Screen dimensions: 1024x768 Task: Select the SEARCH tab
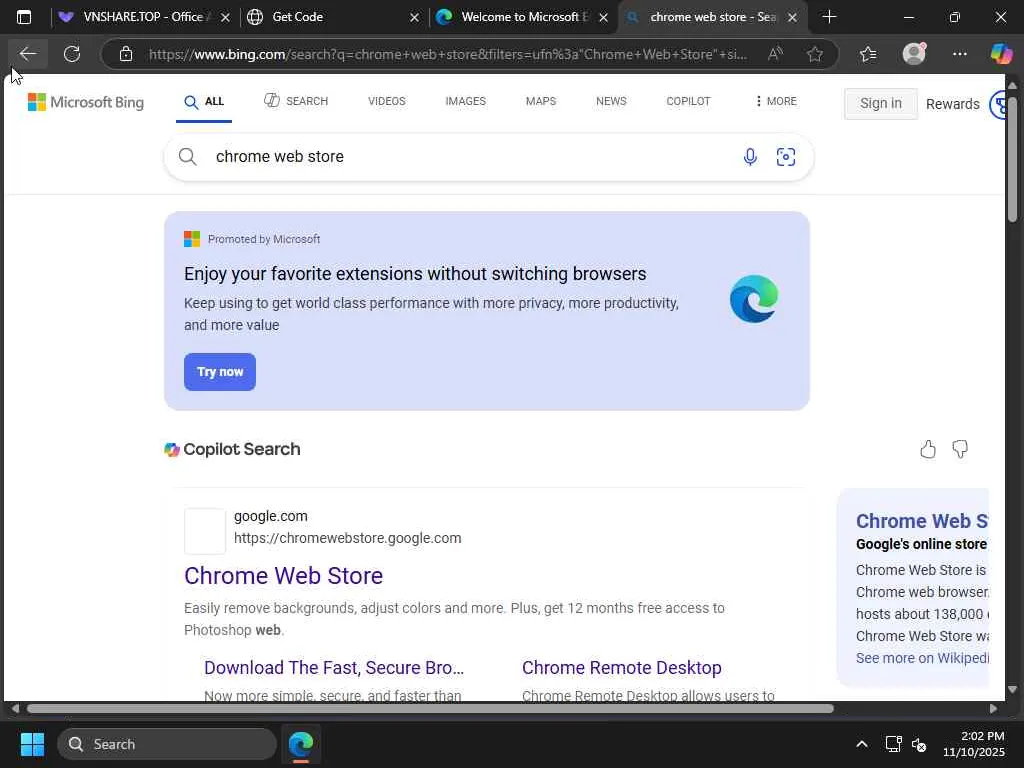click(296, 101)
